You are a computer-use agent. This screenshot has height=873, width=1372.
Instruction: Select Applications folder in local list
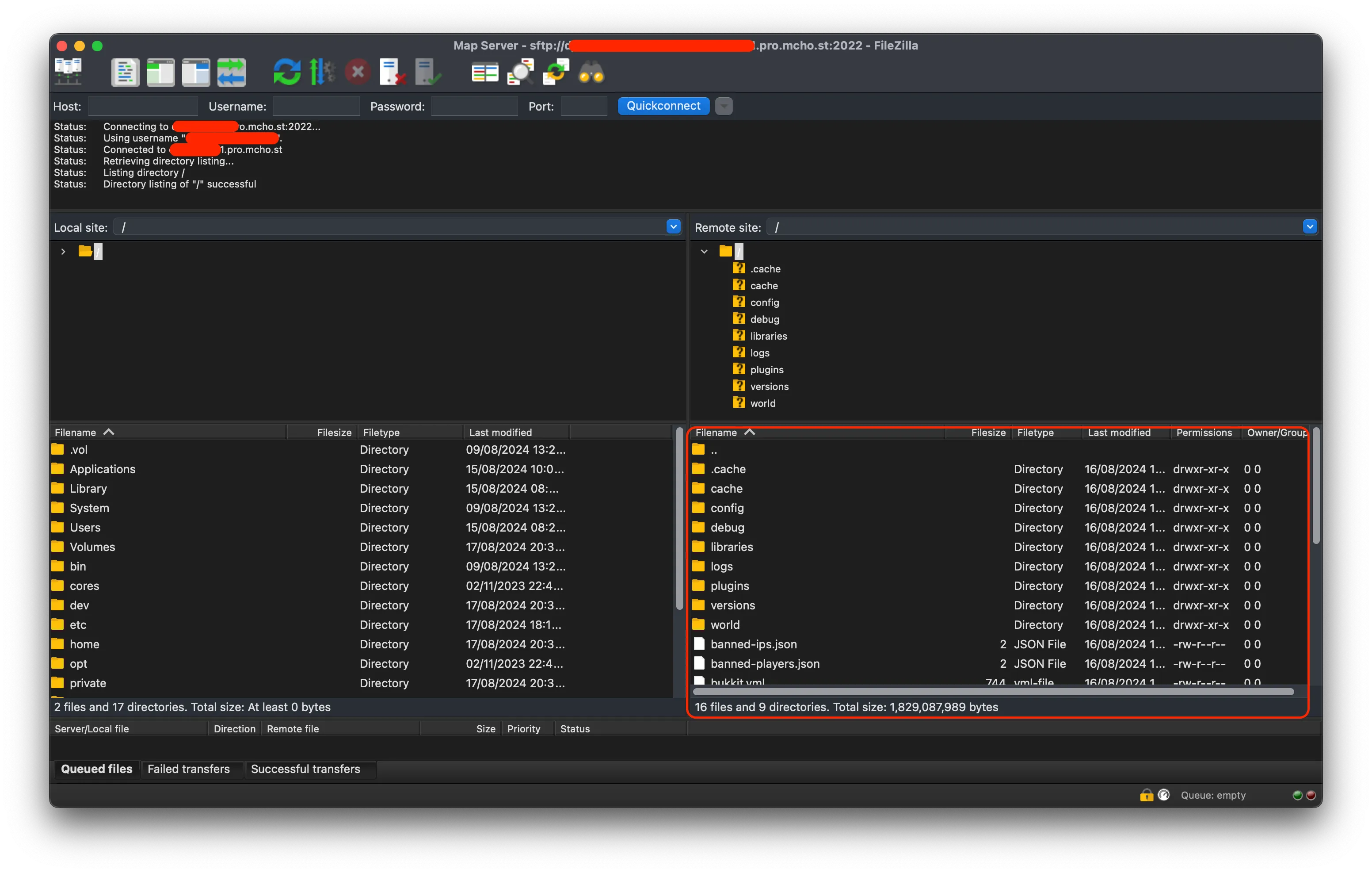click(x=361, y=469)
